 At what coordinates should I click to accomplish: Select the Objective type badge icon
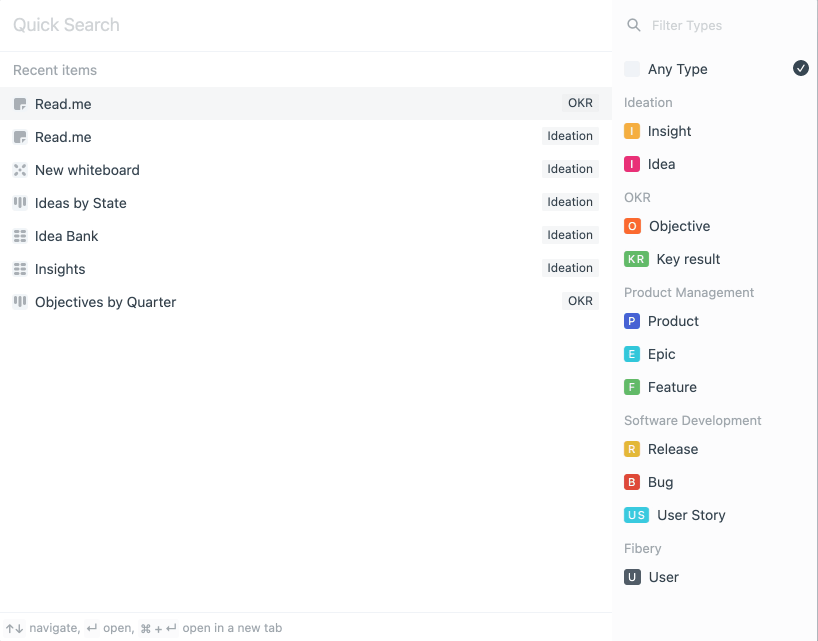[x=632, y=226]
